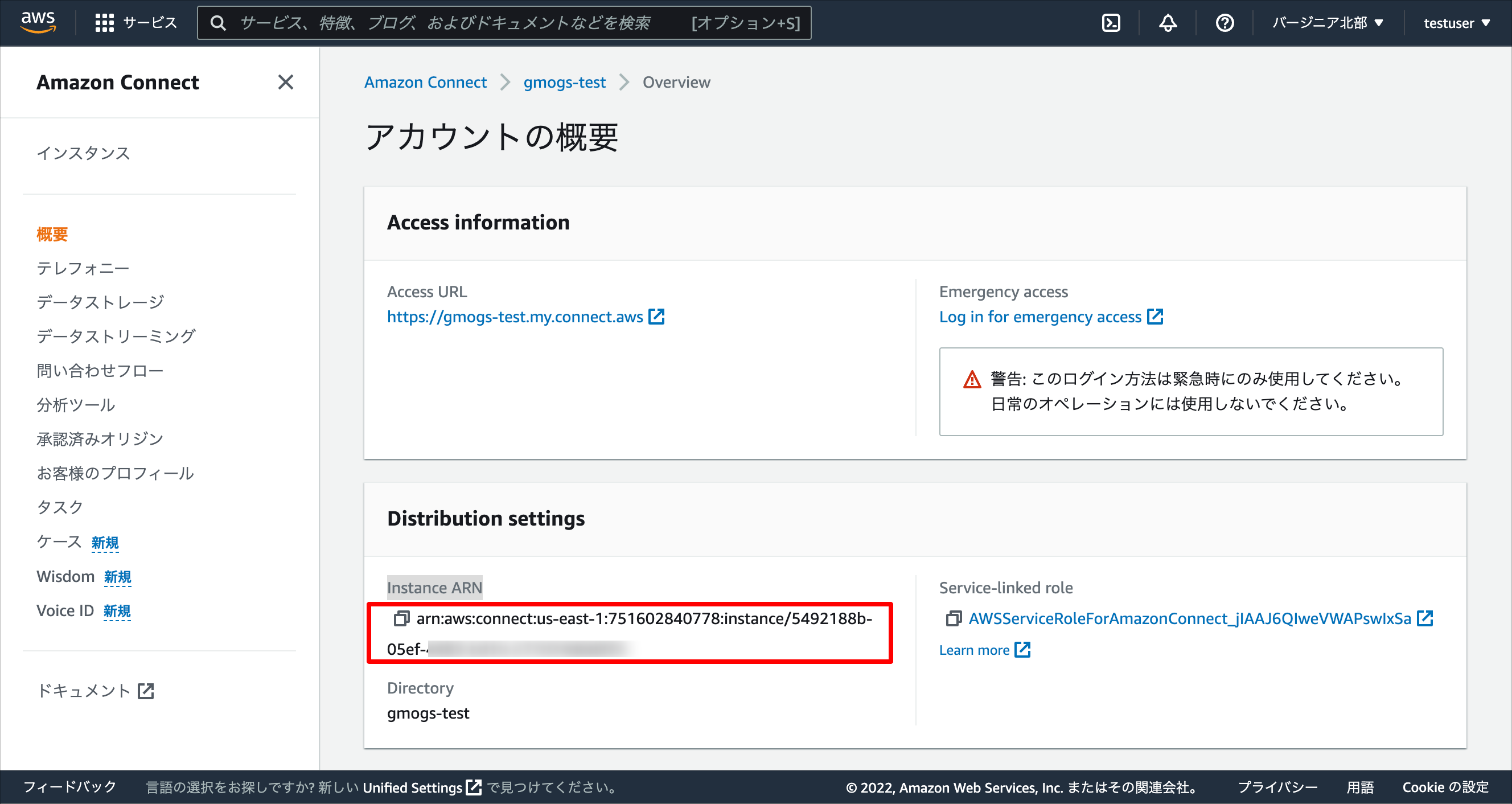Open the AWS home logo

tap(38, 22)
